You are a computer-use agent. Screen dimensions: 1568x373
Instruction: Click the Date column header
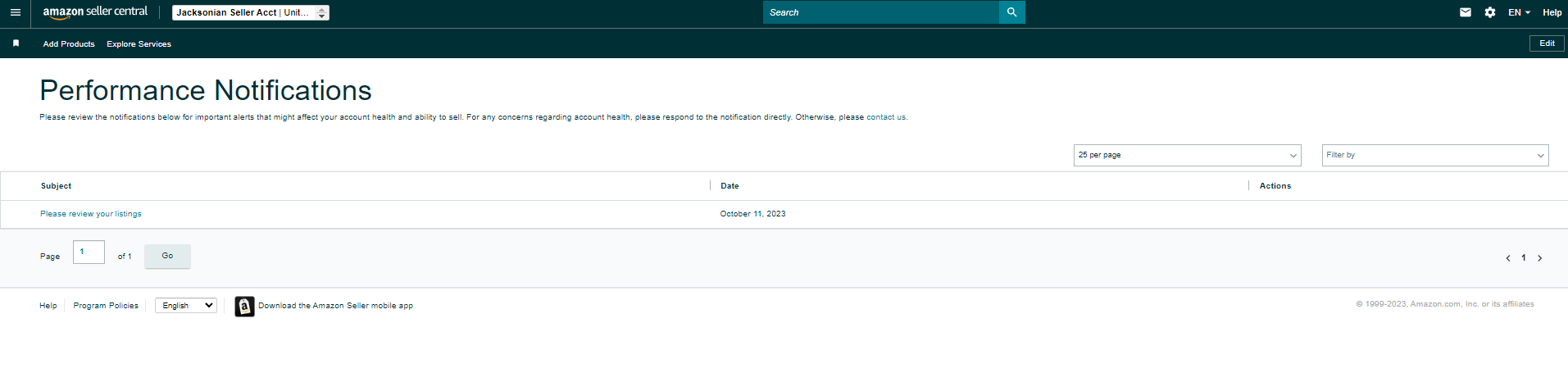[x=729, y=186]
